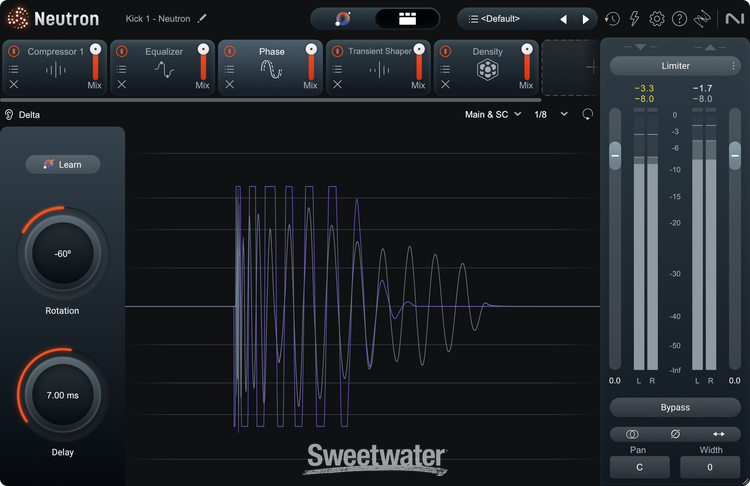The height and width of the screenshot is (486, 750).
Task: Toggle Delta listening
Action: coord(22,115)
